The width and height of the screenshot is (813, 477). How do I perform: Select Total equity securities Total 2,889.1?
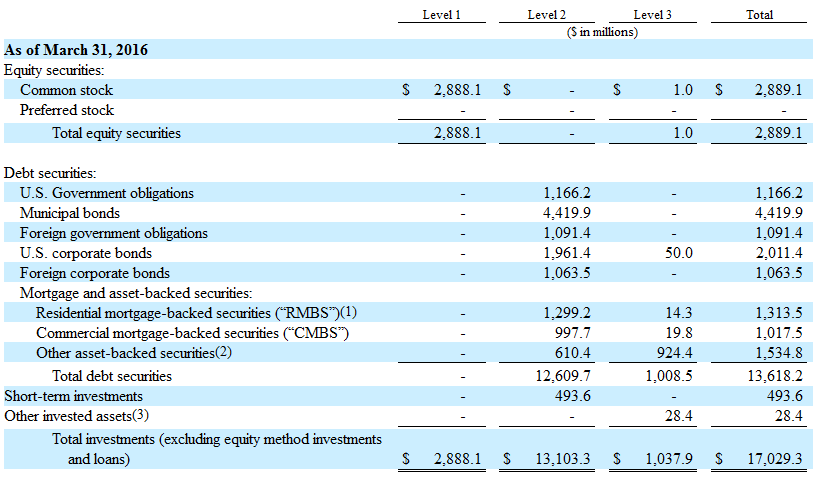coord(779,133)
